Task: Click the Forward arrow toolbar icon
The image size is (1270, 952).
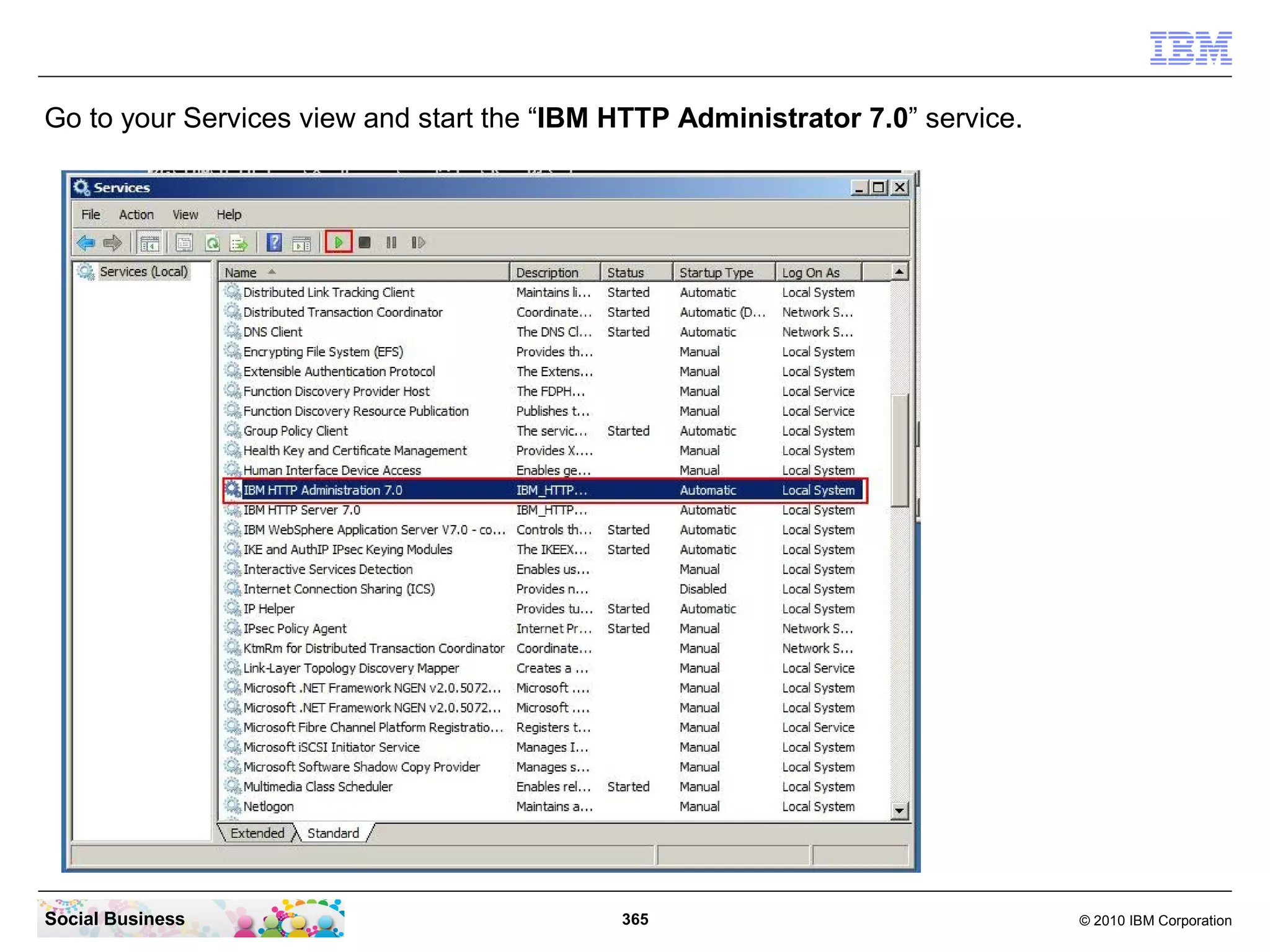Action: point(113,242)
